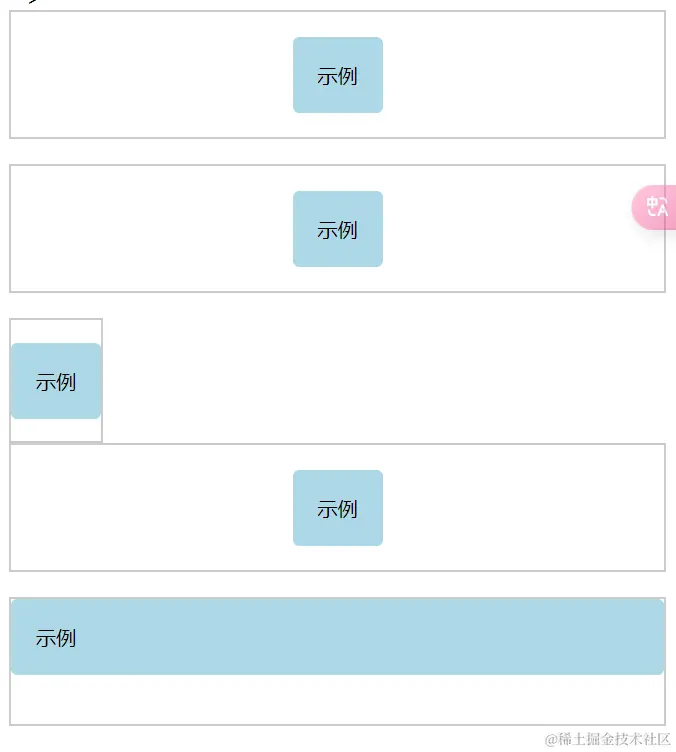Viewport: 676px width, 752px height.
Task: Click the pink translate floating icon
Action: pyautogui.click(x=654, y=207)
